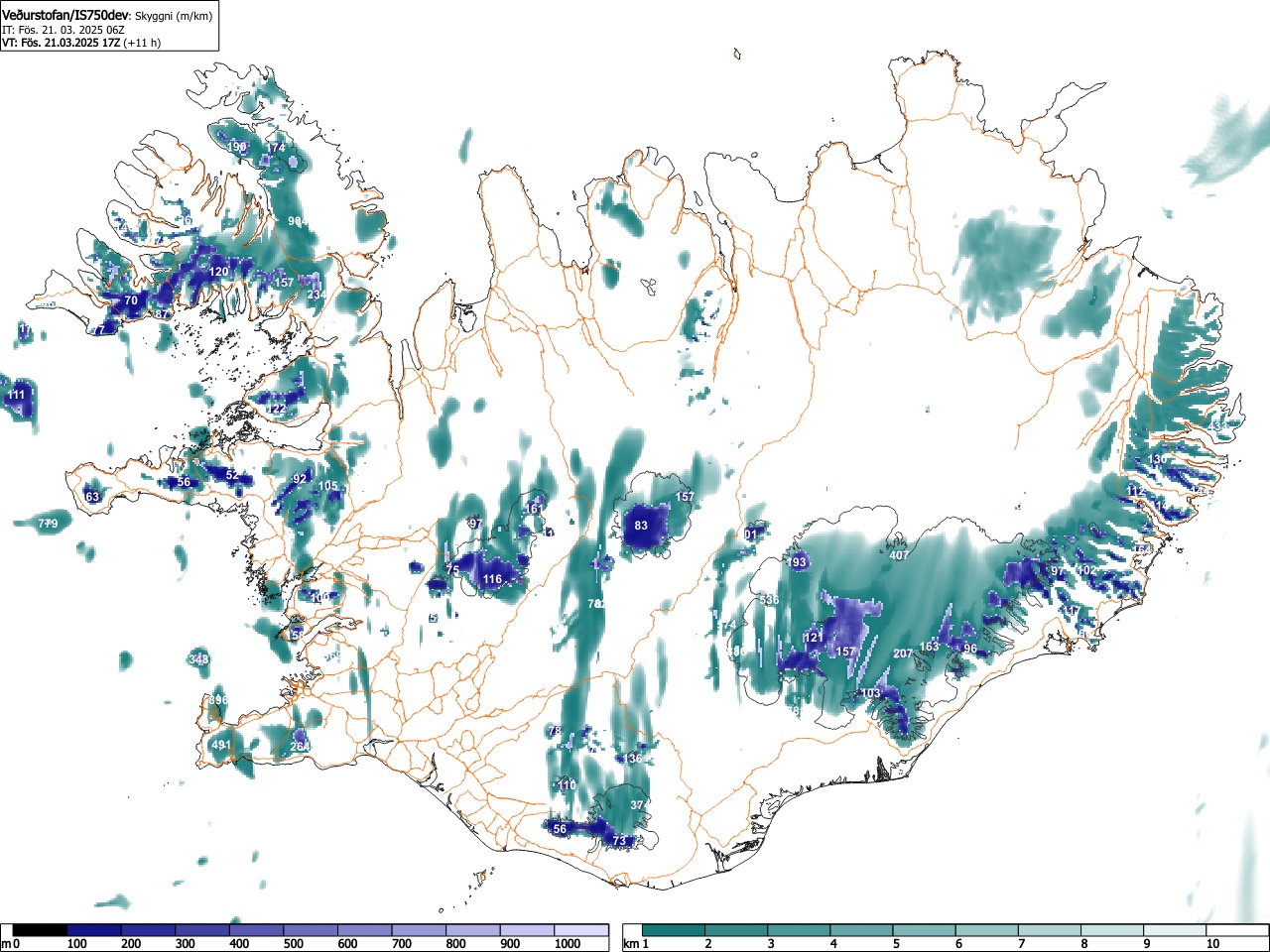Image resolution: width=1270 pixels, height=952 pixels.
Task: Click the 491 value in the southwest
Action: click(x=221, y=745)
